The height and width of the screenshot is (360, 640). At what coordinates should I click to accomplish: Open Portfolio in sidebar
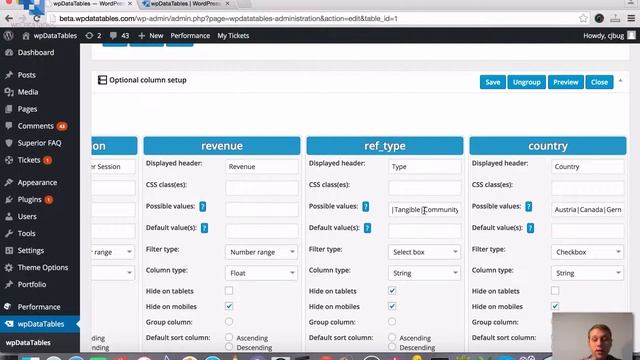[x=31, y=284]
